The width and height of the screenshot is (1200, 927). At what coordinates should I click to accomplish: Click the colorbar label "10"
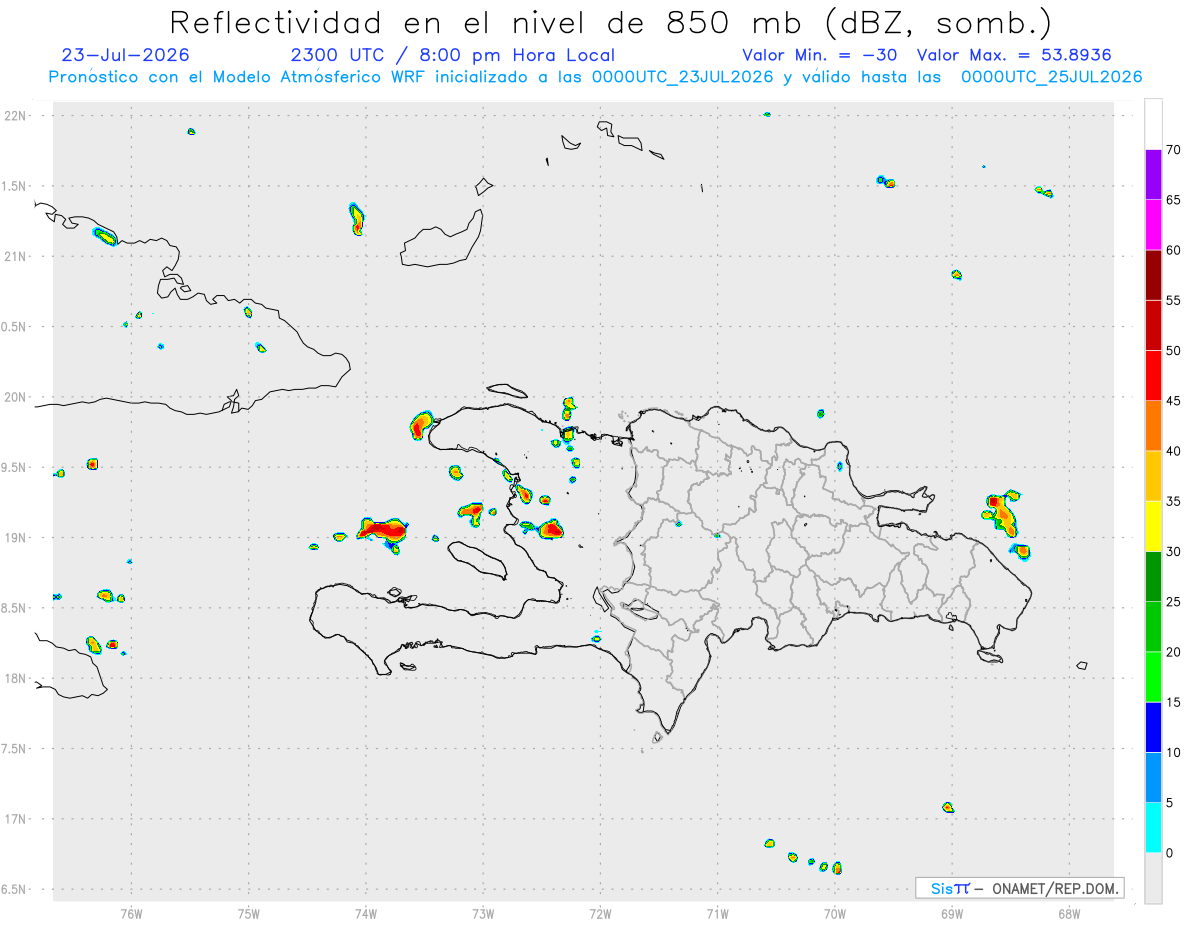point(1173,753)
